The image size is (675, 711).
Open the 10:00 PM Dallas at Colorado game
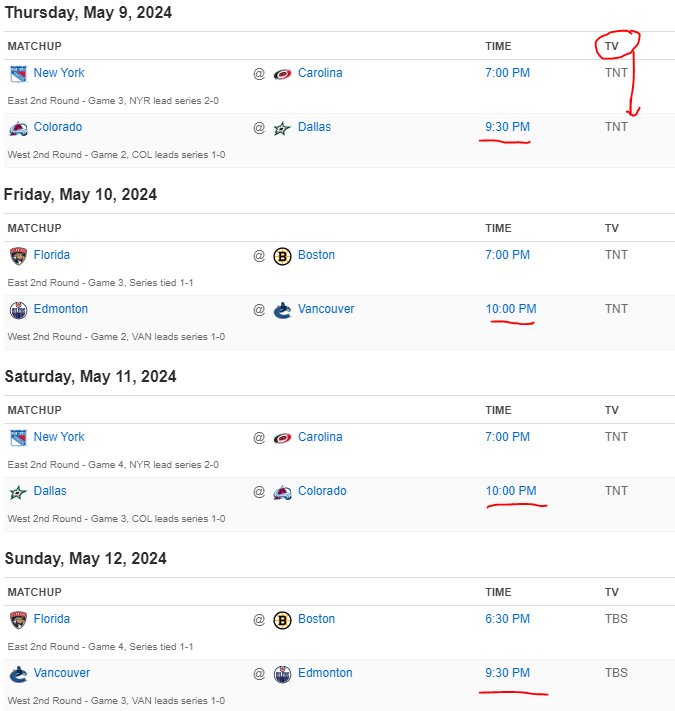(x=511, y=491)
